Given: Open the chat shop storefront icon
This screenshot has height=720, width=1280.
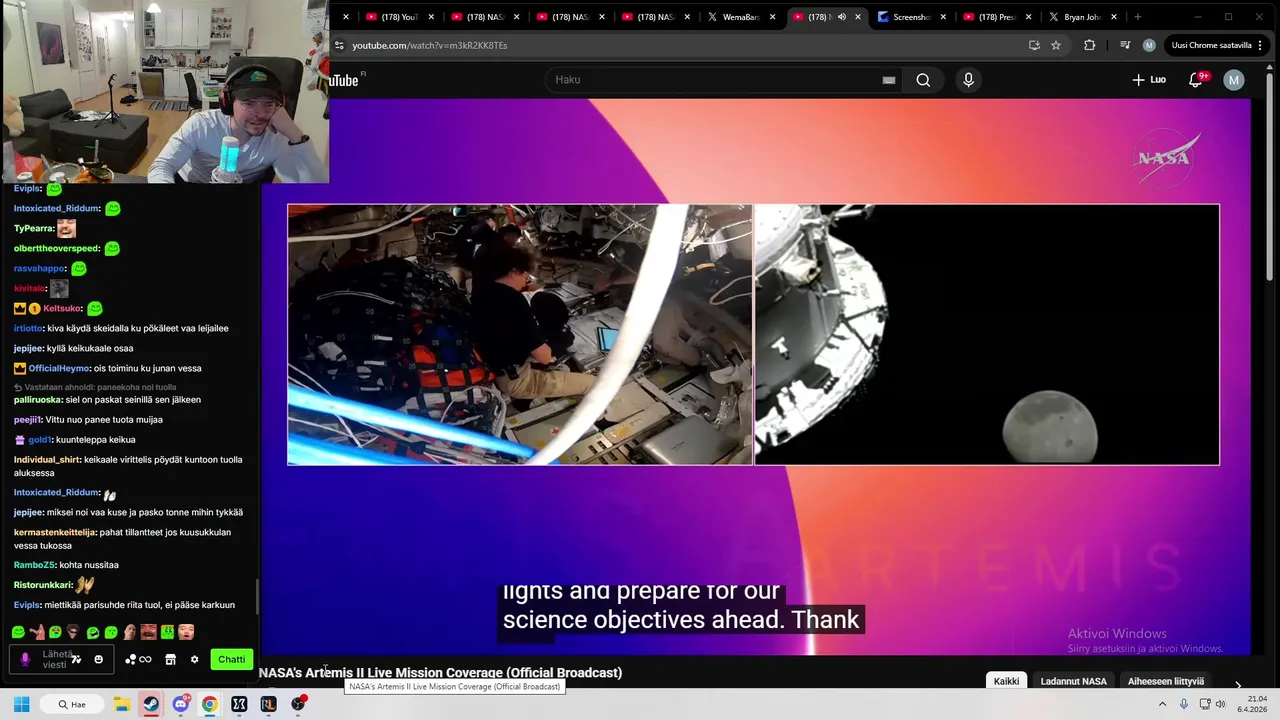Looking at the screenshot, I should coord(170,659).
